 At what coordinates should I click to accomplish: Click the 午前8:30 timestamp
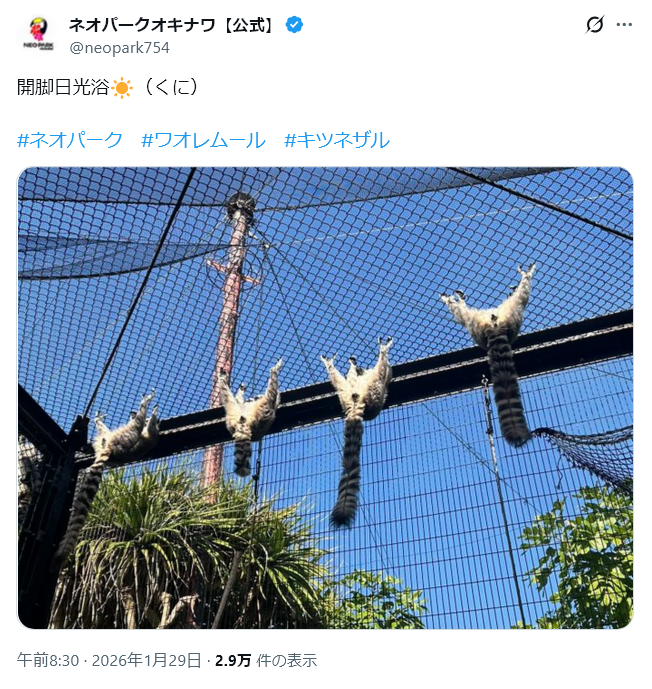(48, 660)
